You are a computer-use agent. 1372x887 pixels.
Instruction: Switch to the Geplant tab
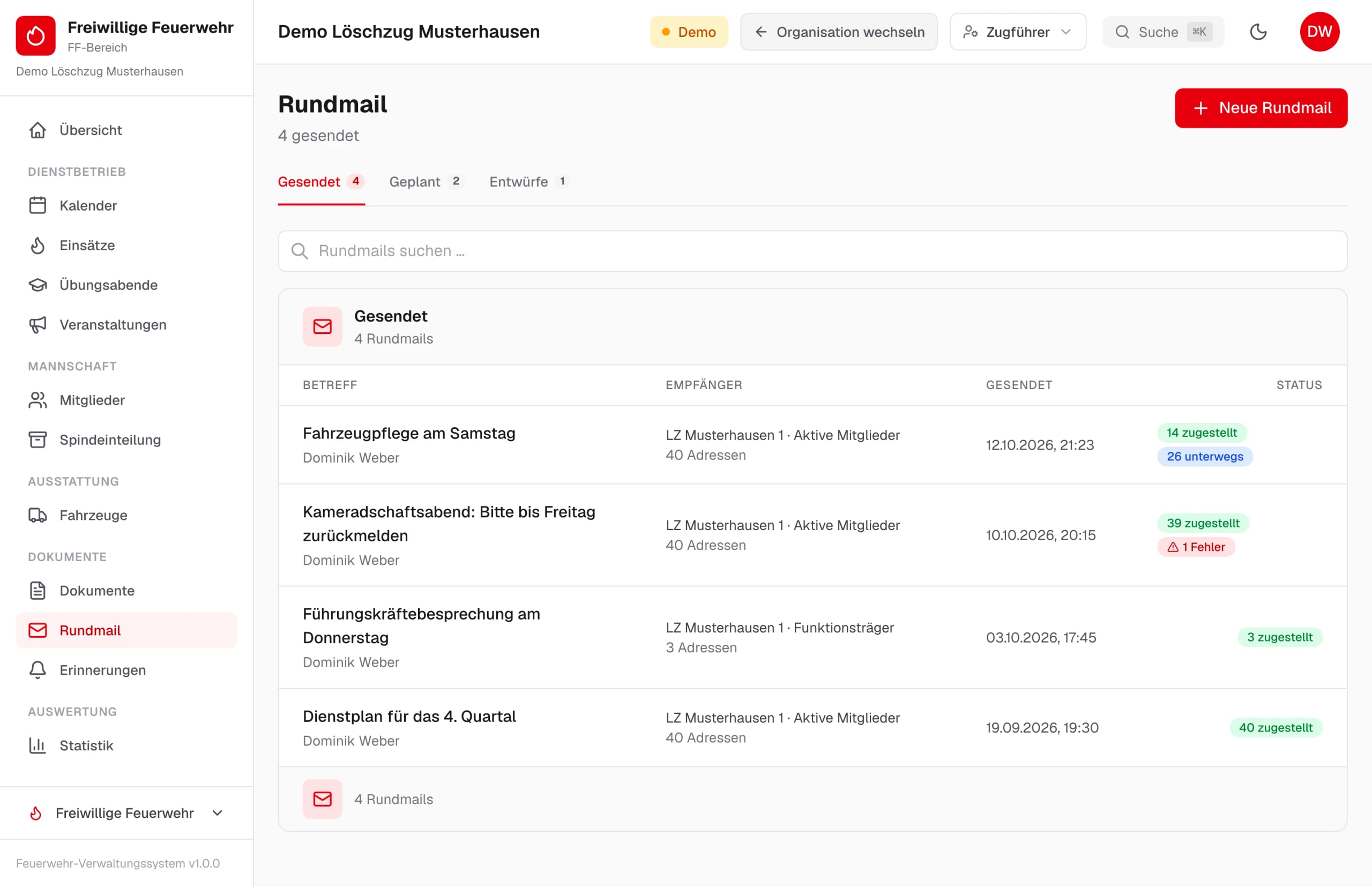click(x=427, y=182)
